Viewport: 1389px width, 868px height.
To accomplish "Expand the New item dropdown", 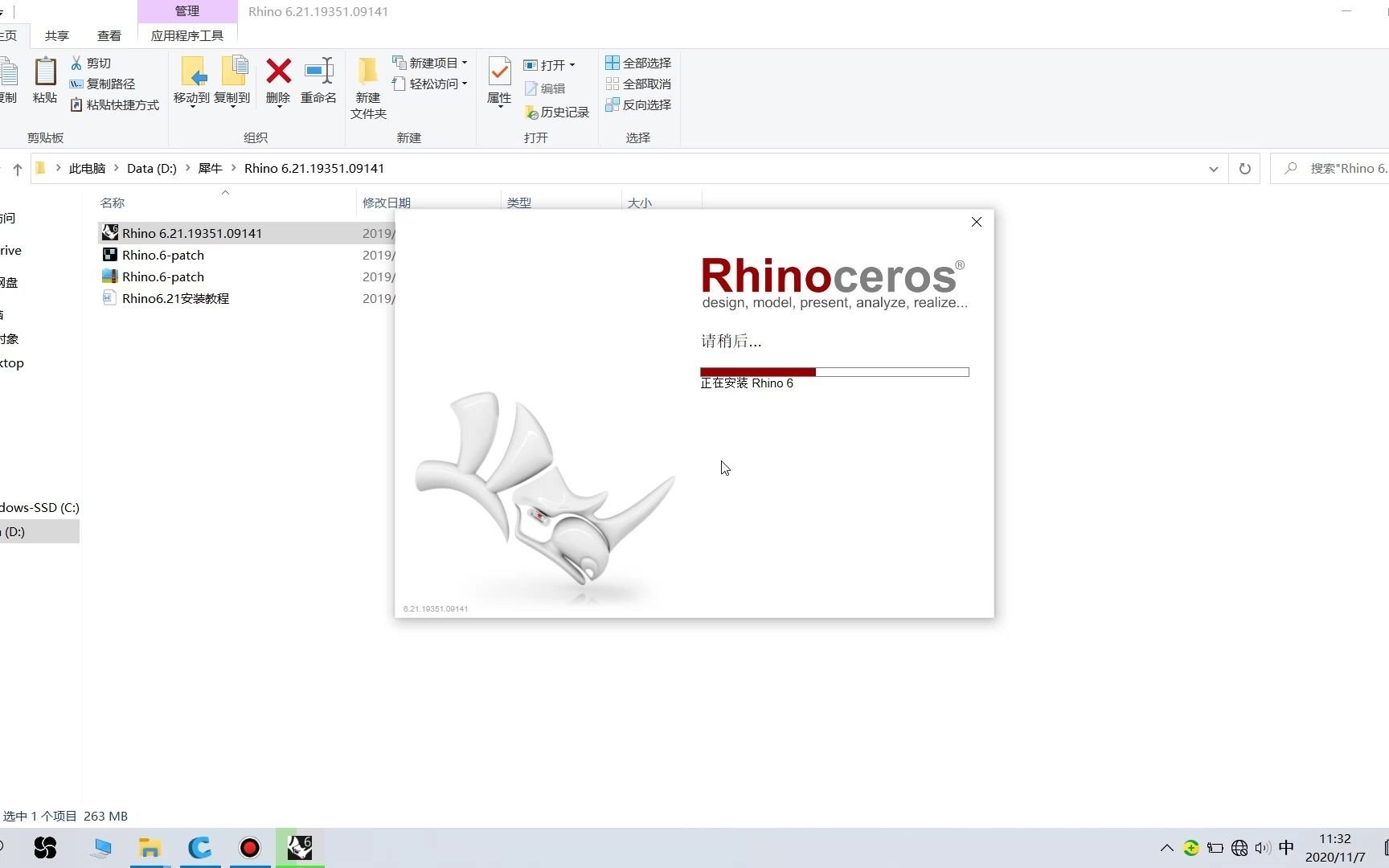I will (x=465, y=63).
